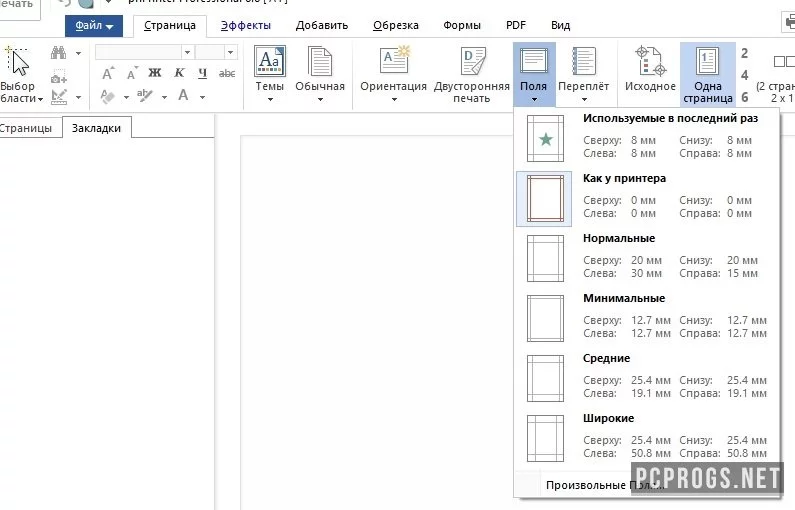This screenshot has width=795, height=510.
Task: Click inside the font name input field
Action: (138, 52)
